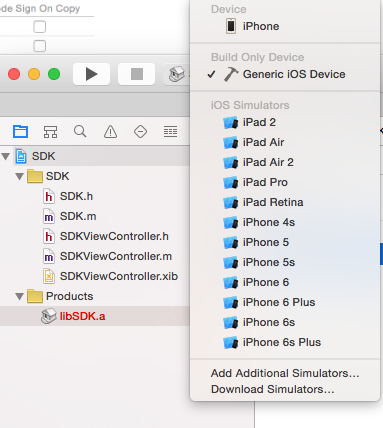The height and width of the screenshot is (428, 383).
Task: Choose Generic iOS Device
Action: pyautogui.click(x=285, y=74)
